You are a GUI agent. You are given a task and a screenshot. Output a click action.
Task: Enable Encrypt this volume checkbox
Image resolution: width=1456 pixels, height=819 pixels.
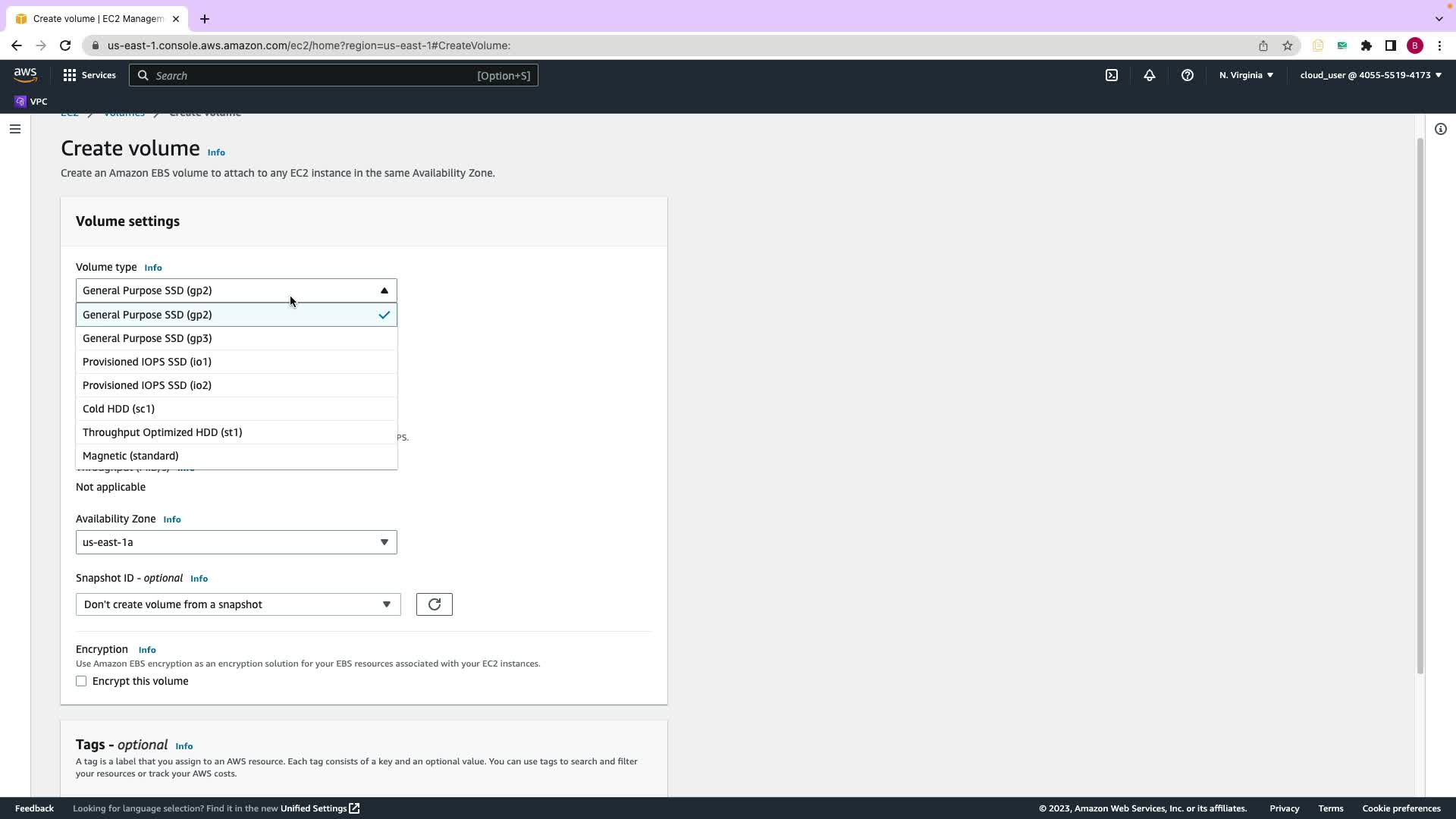click(x=81, y=681)
